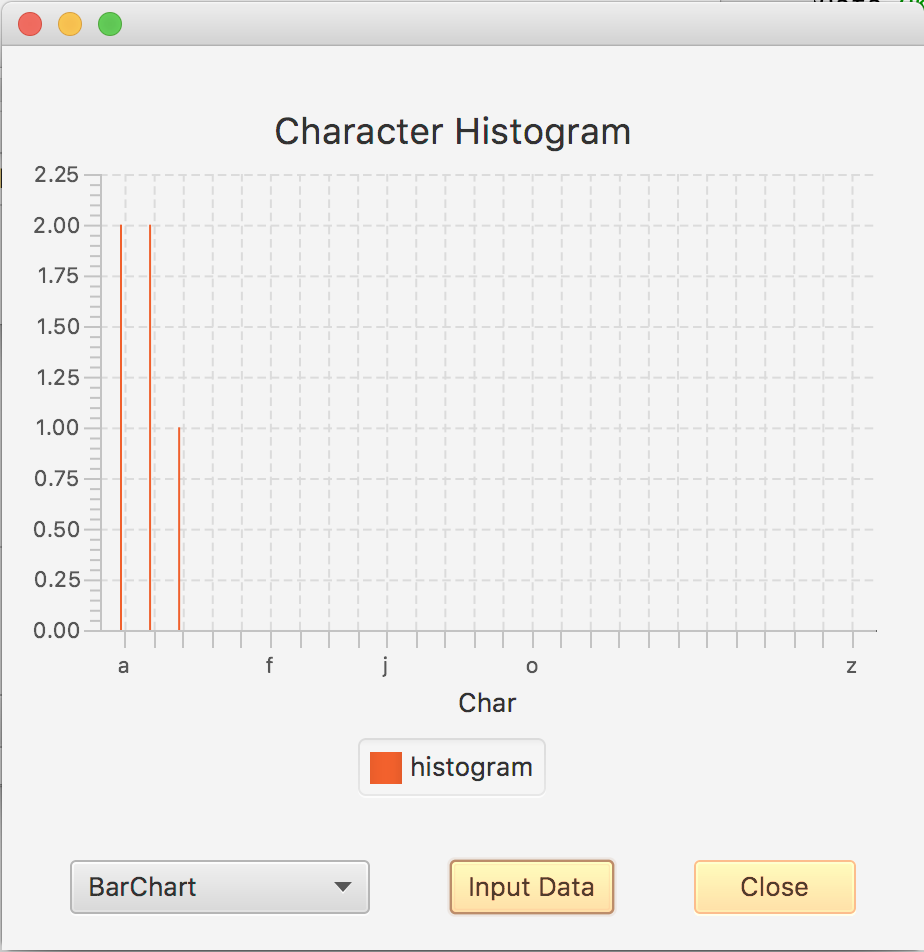Screen dimensions: 924x952
Task: Click the 'j' label on x-axis
Action: [384, 664]
